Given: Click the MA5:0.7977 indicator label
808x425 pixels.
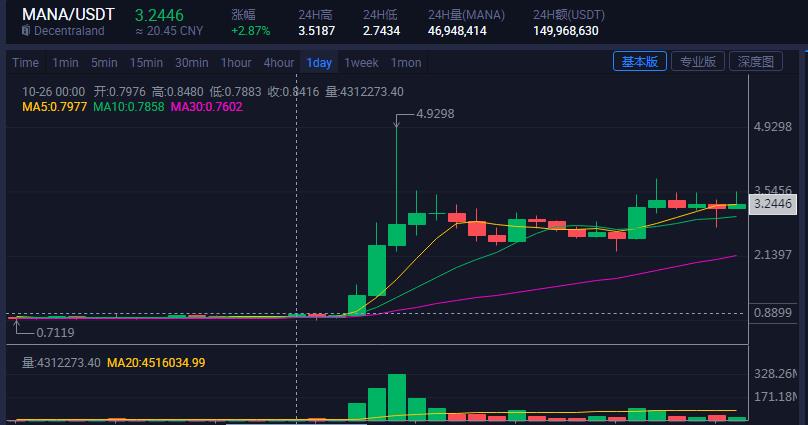Looking at the screenshot, I should tap(55, 107).
